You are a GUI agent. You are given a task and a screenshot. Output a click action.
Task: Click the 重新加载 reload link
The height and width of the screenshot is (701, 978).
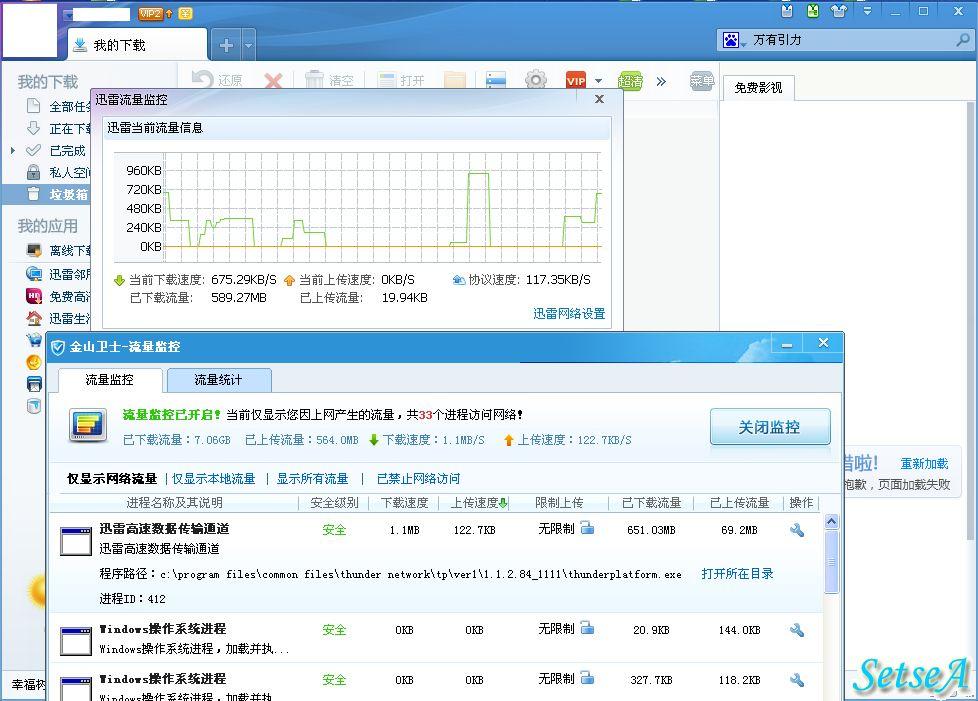(924, 464)
